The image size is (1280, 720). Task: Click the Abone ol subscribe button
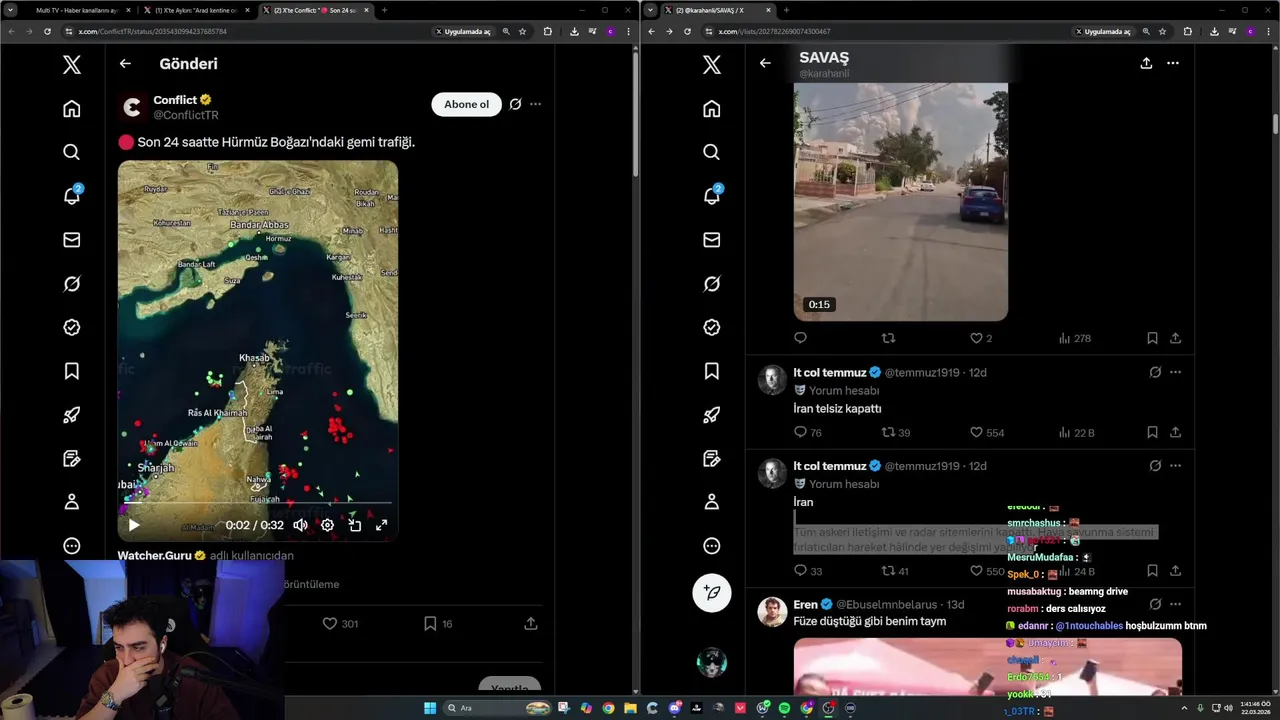[466, 104]
